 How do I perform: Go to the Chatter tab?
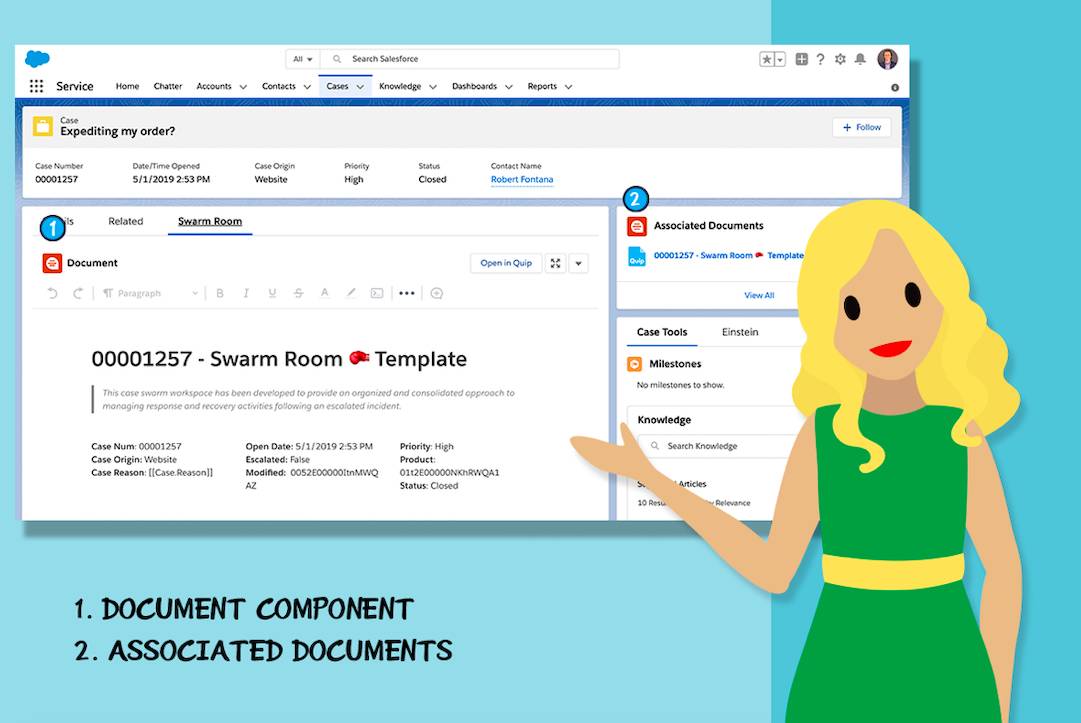click(168, 86)
